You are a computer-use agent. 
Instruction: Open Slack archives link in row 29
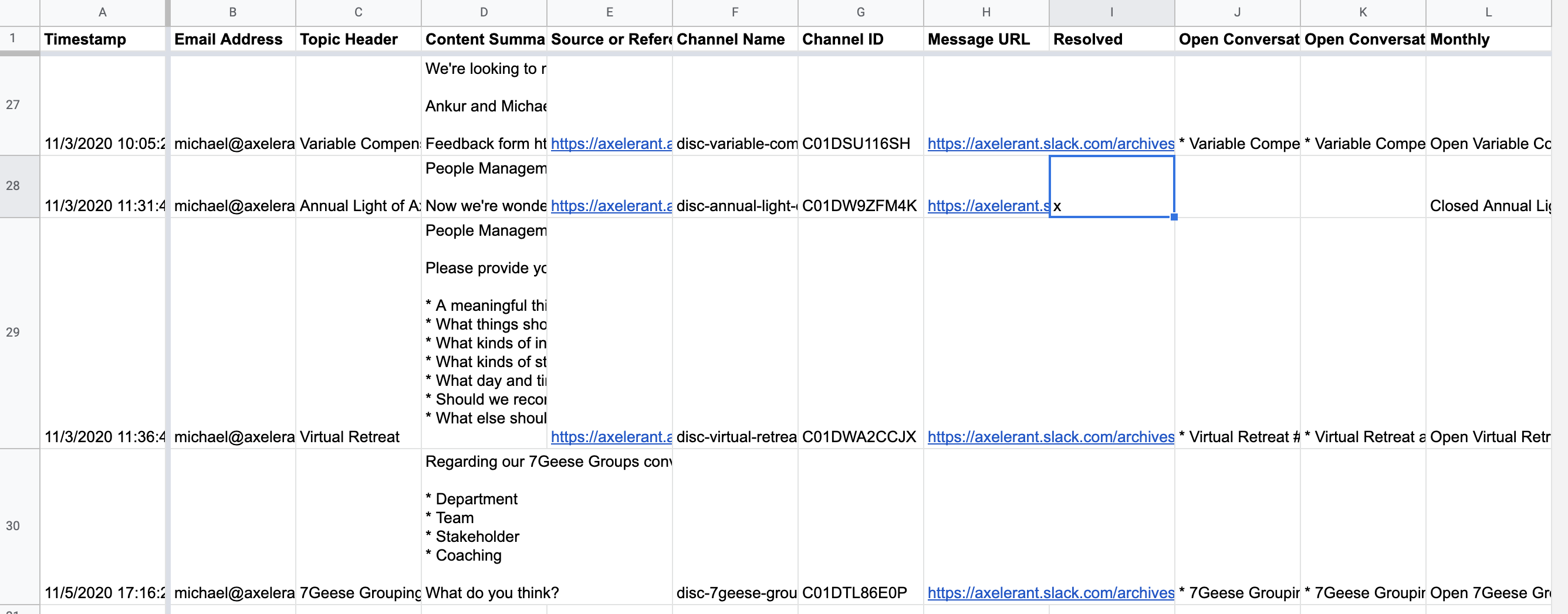point(1050,437)
